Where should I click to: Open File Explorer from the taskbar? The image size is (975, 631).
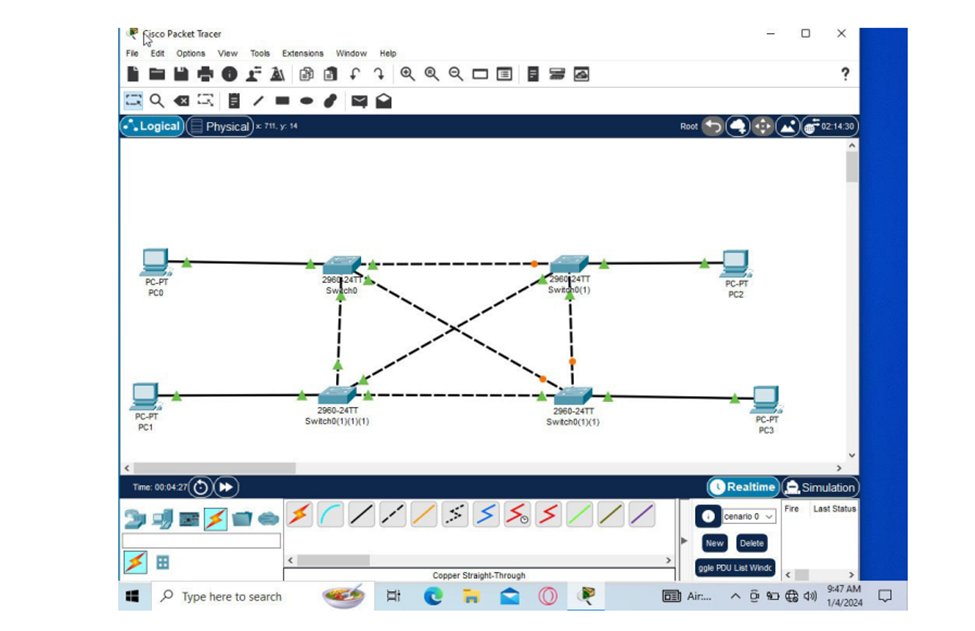[x=471, y=597]
